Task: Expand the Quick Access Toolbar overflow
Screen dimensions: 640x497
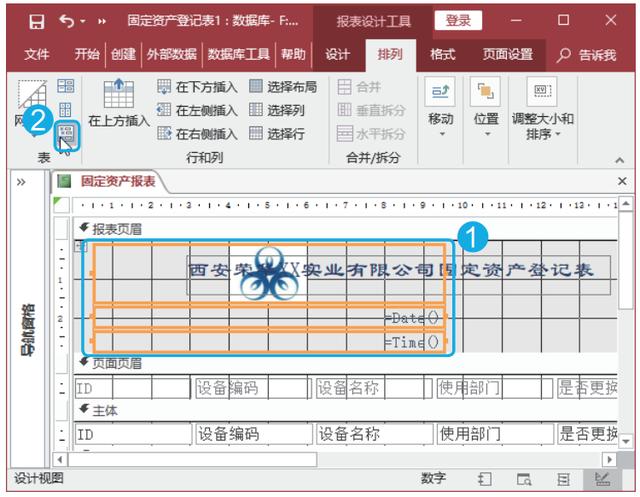Action: (x=102, y=21)
